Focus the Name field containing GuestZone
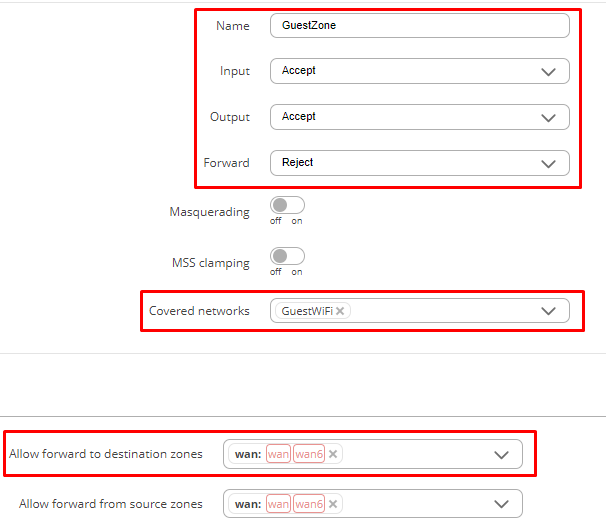The image size is (606, 523). [x=420, y=26]
